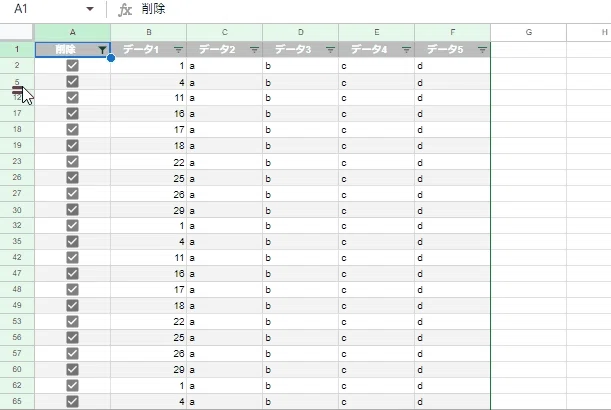Viewport: 611px width, 410px height.
Task: Select cell with value 22 in row 23
Action: pos(148,162)
